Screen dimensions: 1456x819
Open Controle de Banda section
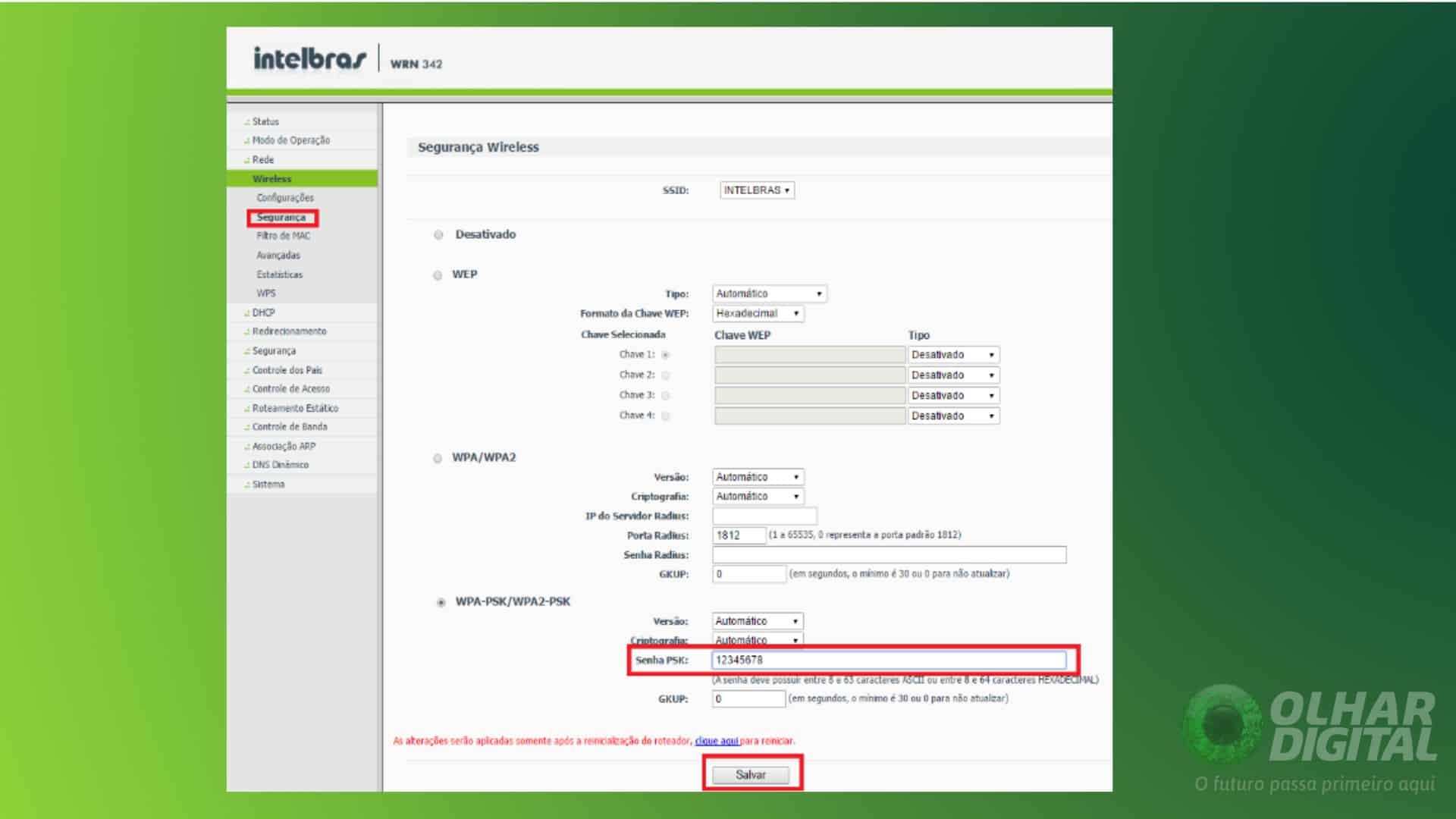pyautogui.click(x=290, y=427)
